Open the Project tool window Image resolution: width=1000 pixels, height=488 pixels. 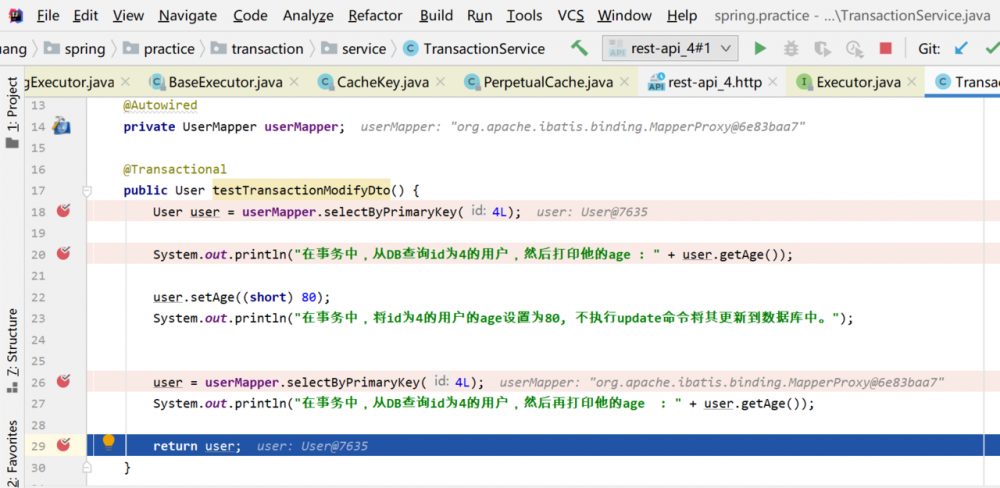pyautogui.click(x=12, y=111)
